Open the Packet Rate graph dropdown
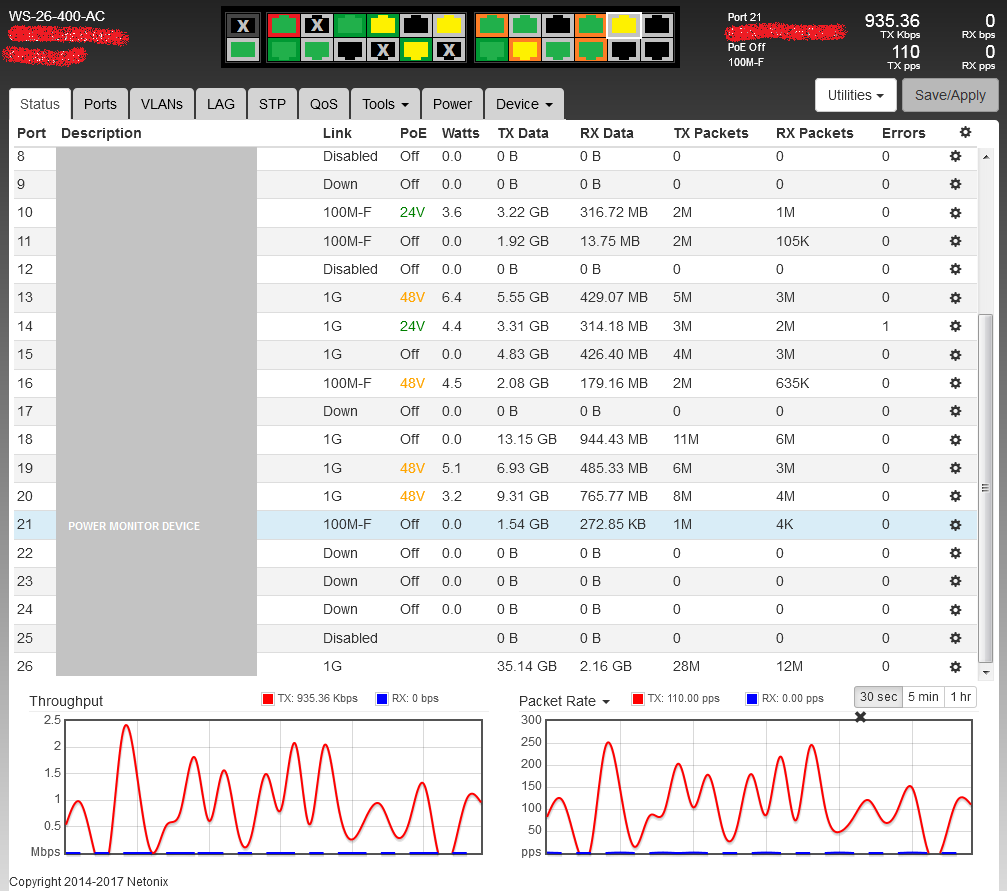The image size is (1007, 891). click(564, 701)
